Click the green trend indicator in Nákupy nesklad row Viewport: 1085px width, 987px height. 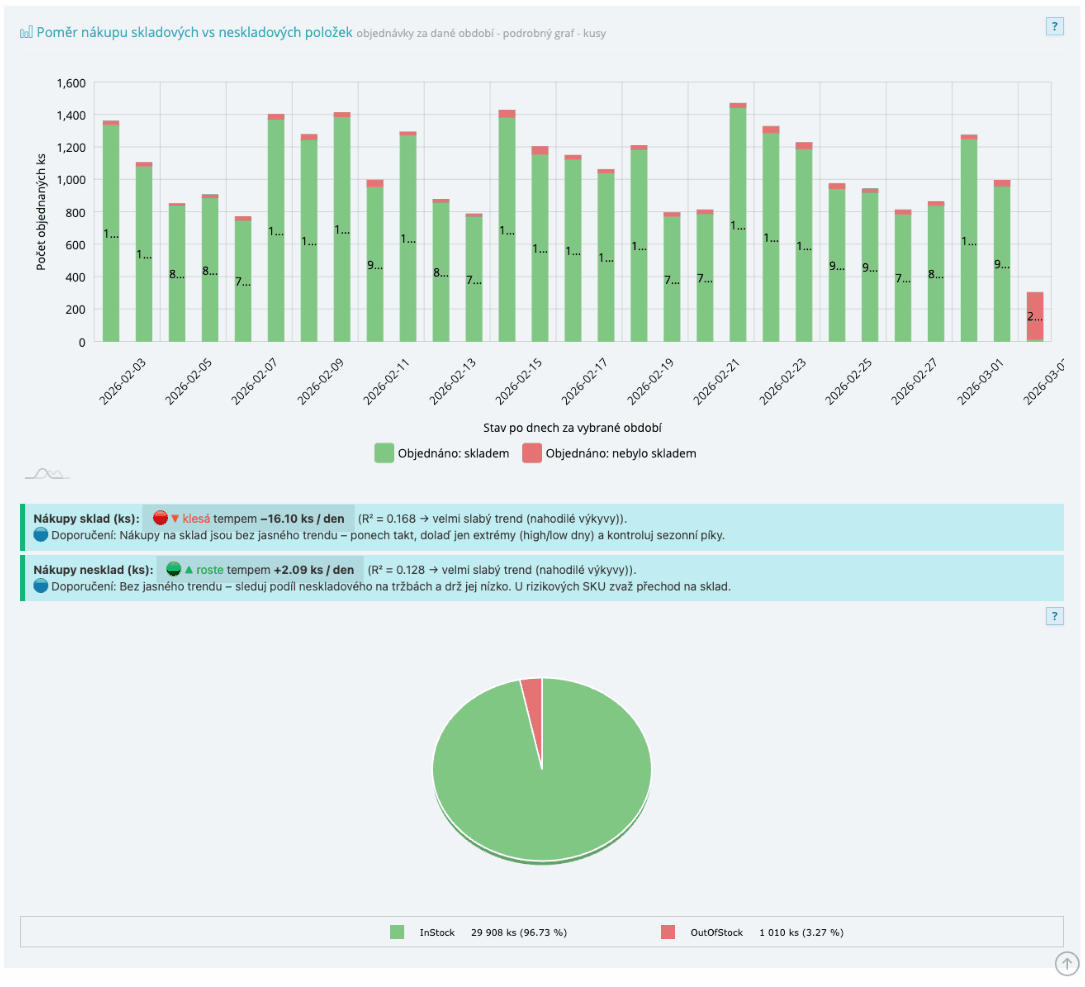[x=172, y=569]
